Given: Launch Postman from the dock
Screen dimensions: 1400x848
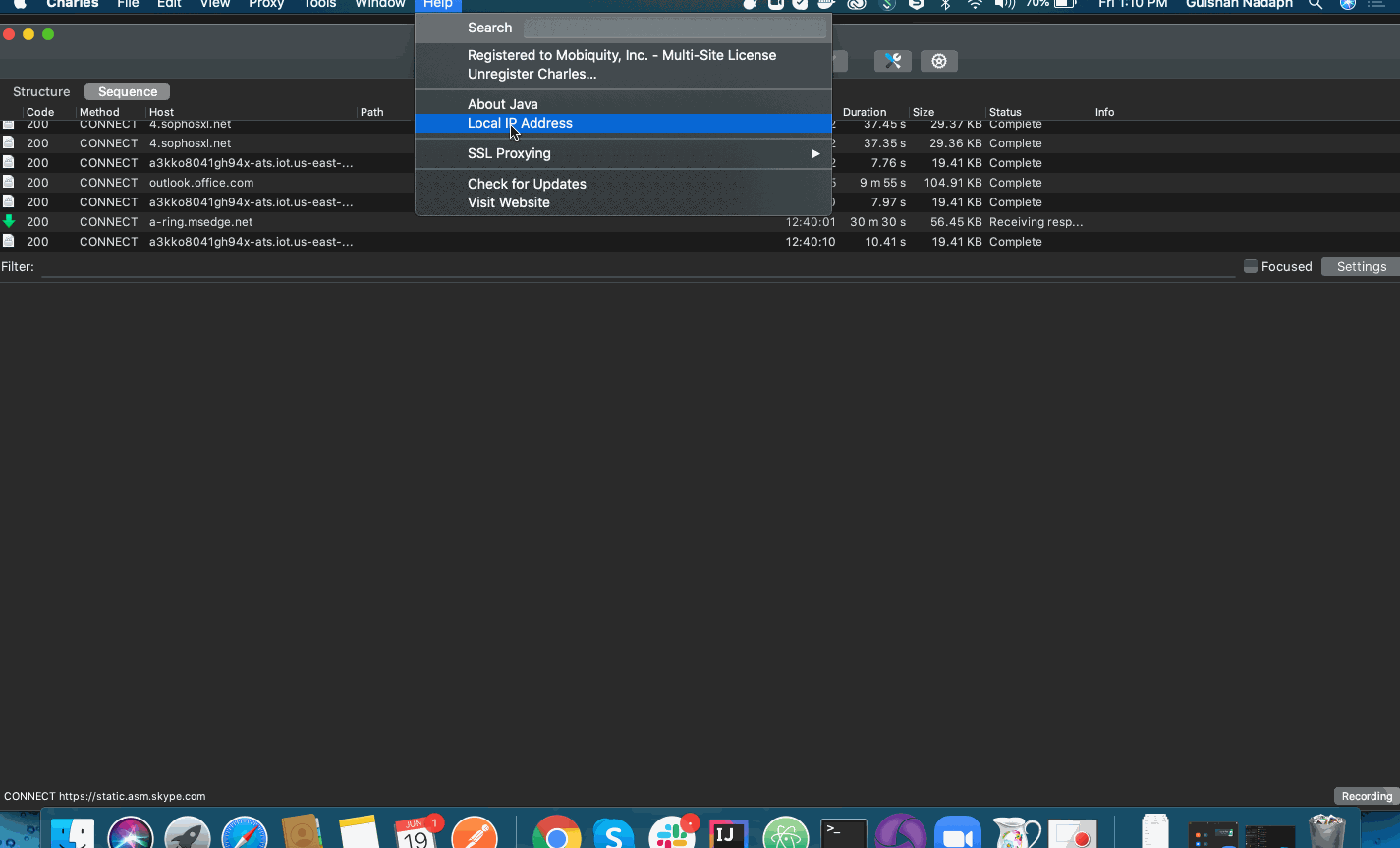Looking at the screenshot, I should (475, 833).
